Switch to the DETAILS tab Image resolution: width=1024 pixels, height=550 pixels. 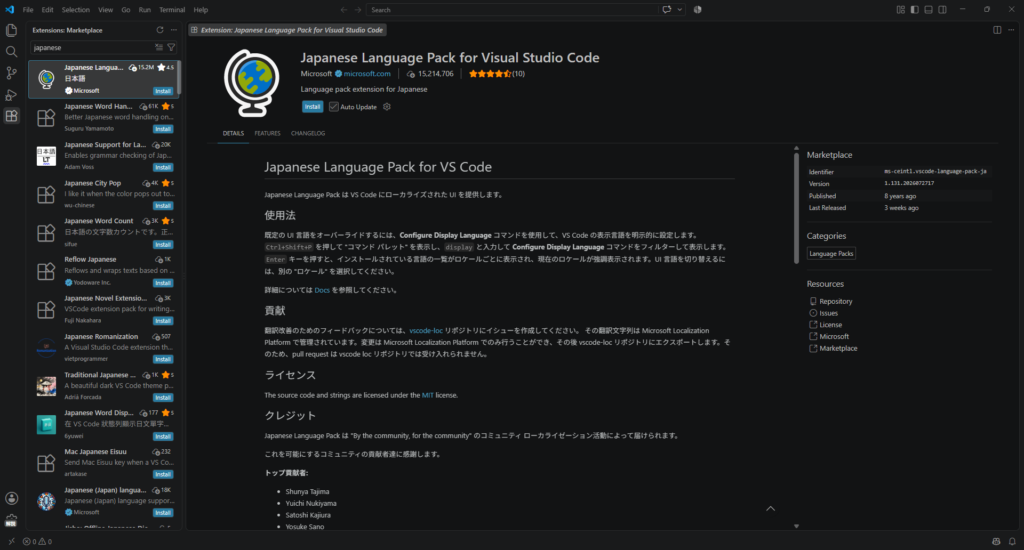coord(233,133)
